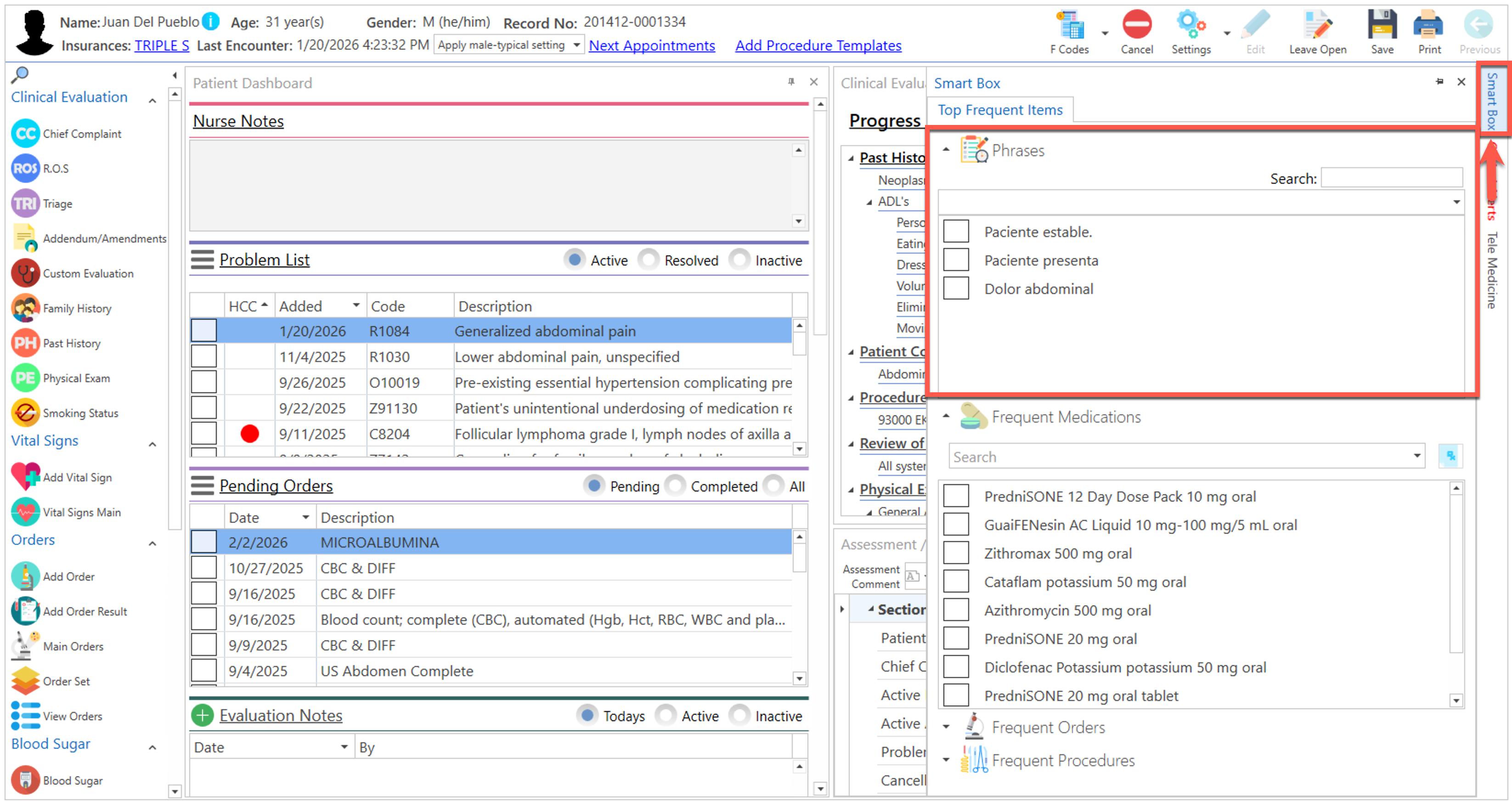This screenshot has height=802, width=1512.
Task: Switch to the Top Frequent Items tab
Action: point(999,110)
